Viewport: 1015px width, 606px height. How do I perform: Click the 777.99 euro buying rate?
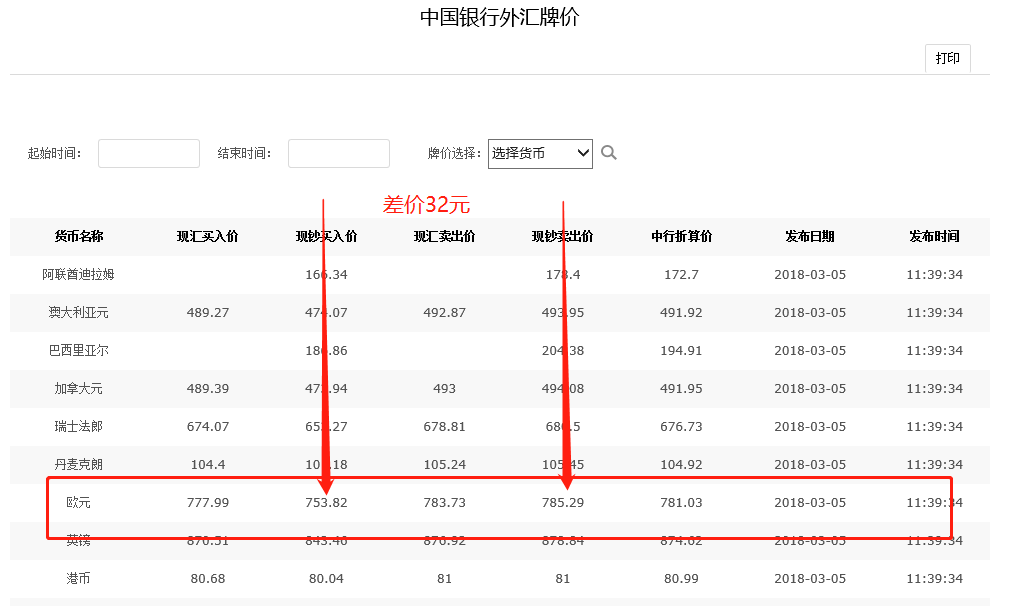coord(208,502)
